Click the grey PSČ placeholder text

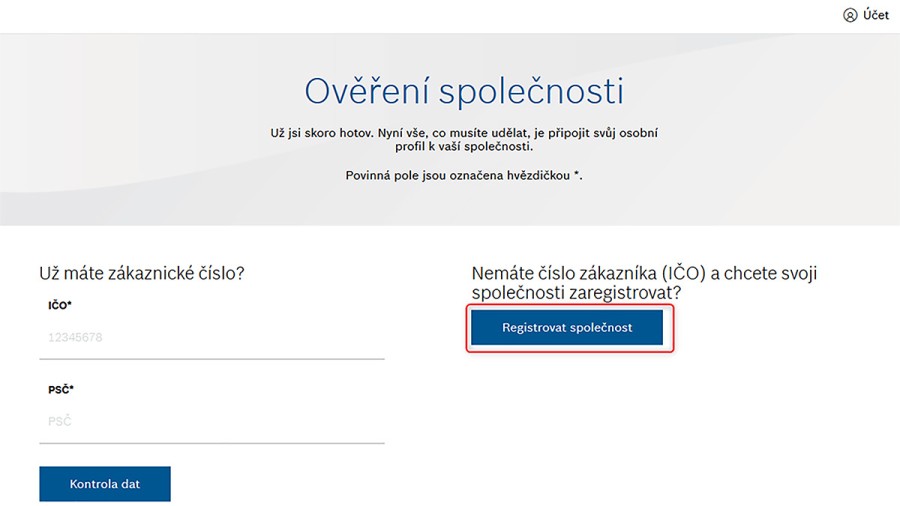[x=60, y=422]
